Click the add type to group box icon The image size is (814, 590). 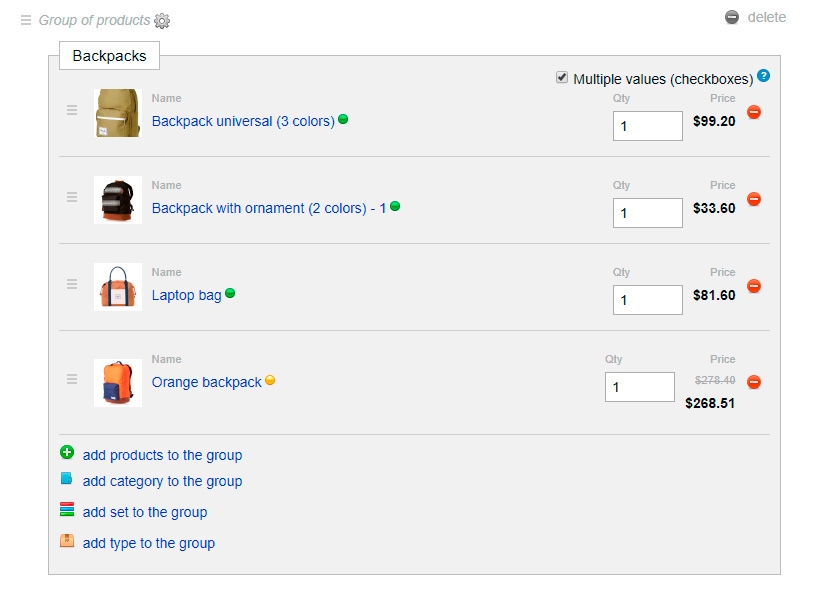[x=67, y=541]
